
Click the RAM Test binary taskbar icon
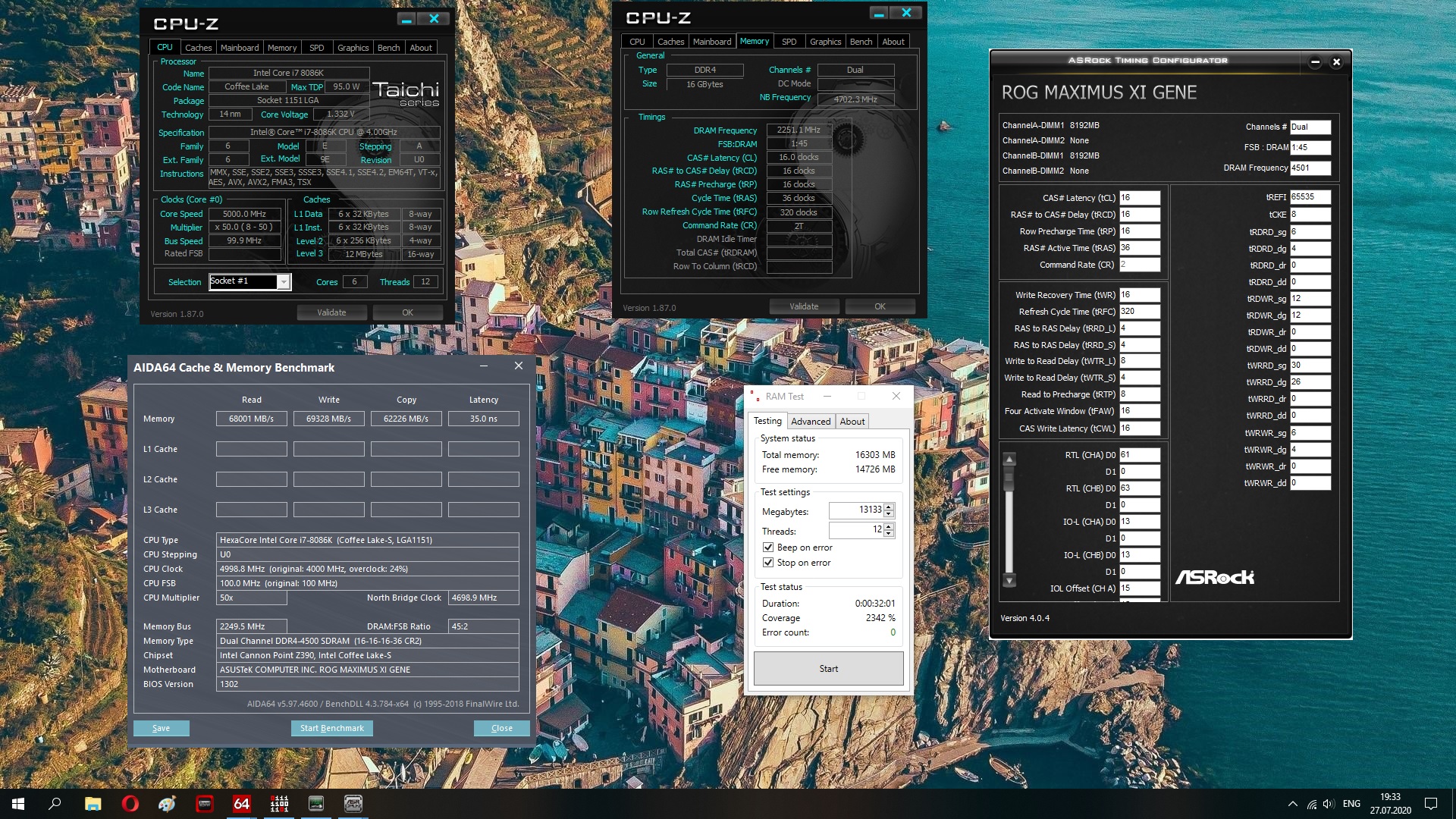coord(279,804)
